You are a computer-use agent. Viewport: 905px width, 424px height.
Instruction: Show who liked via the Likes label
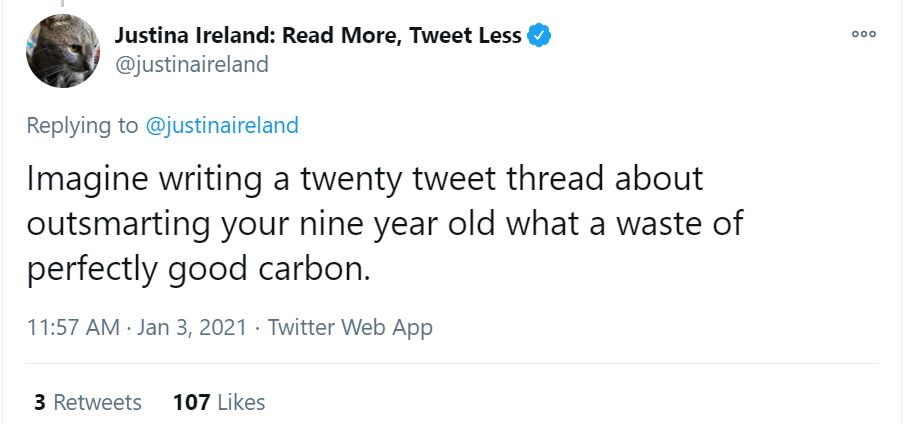coord(241,402)
